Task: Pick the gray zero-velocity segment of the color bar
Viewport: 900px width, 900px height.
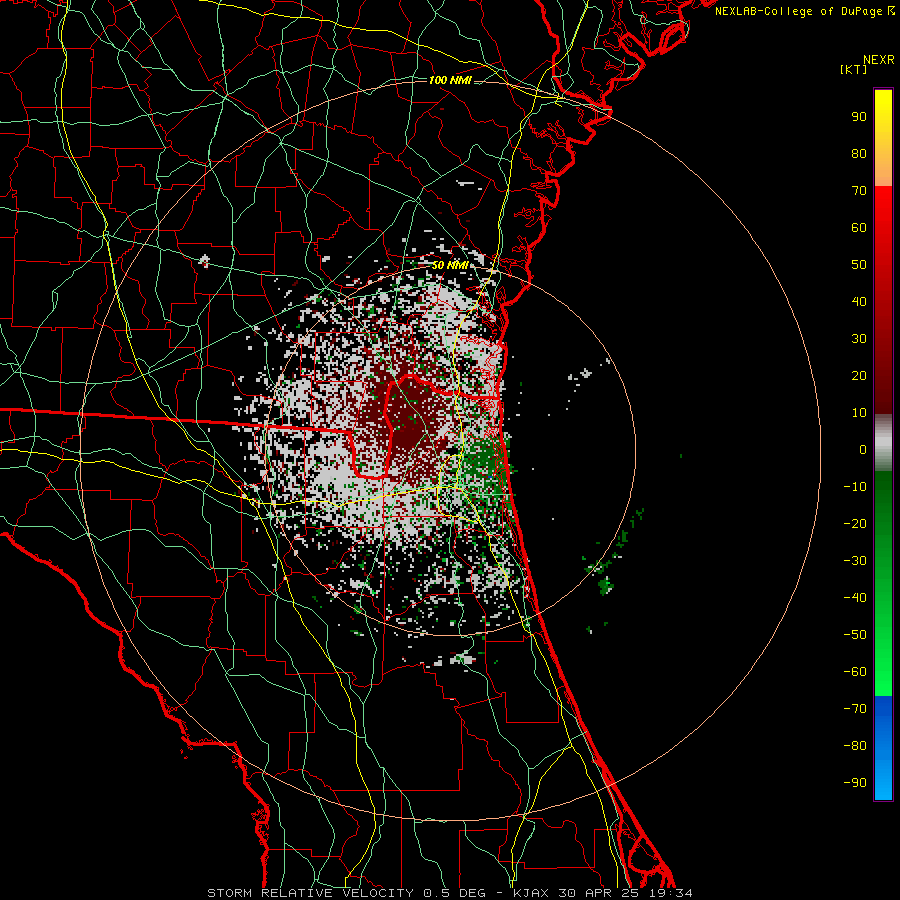Action: point(883,443)
